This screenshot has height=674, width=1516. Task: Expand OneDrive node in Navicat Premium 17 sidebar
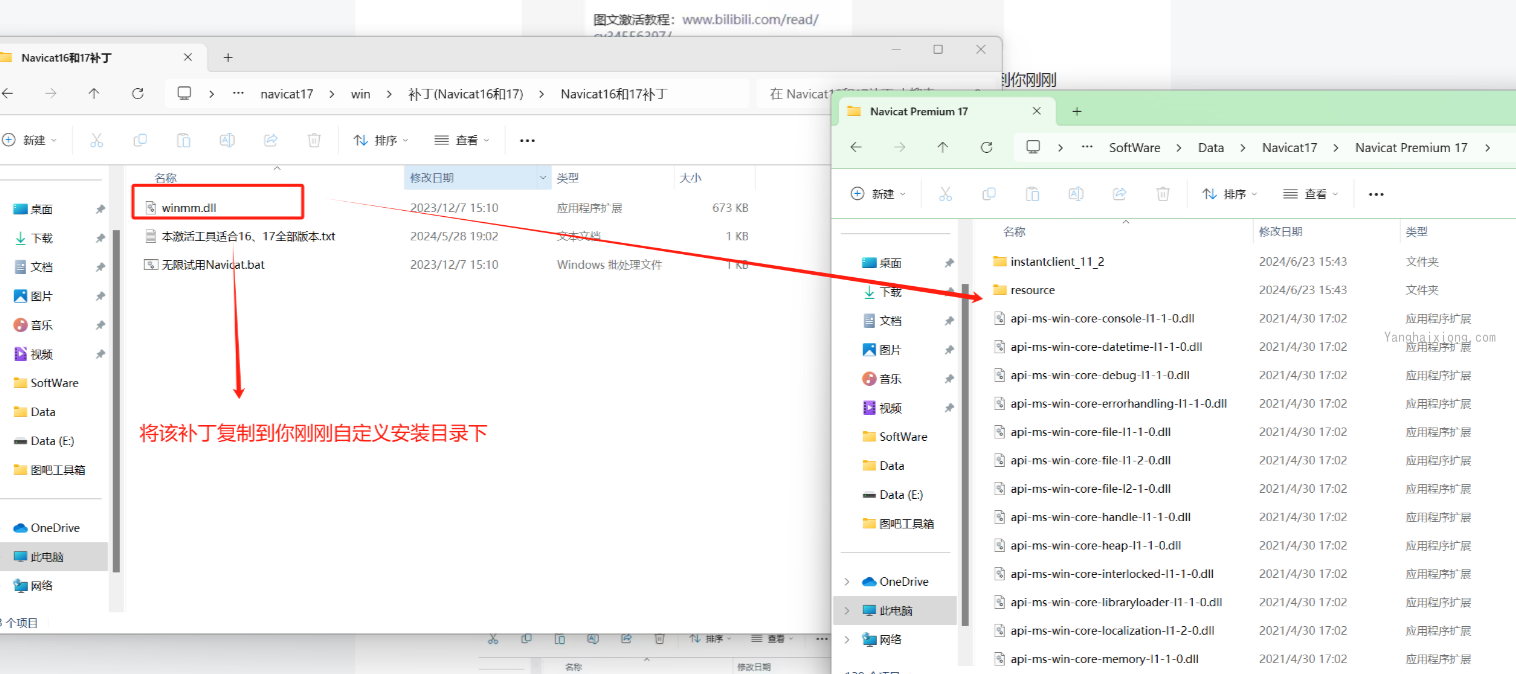[847, 582]
